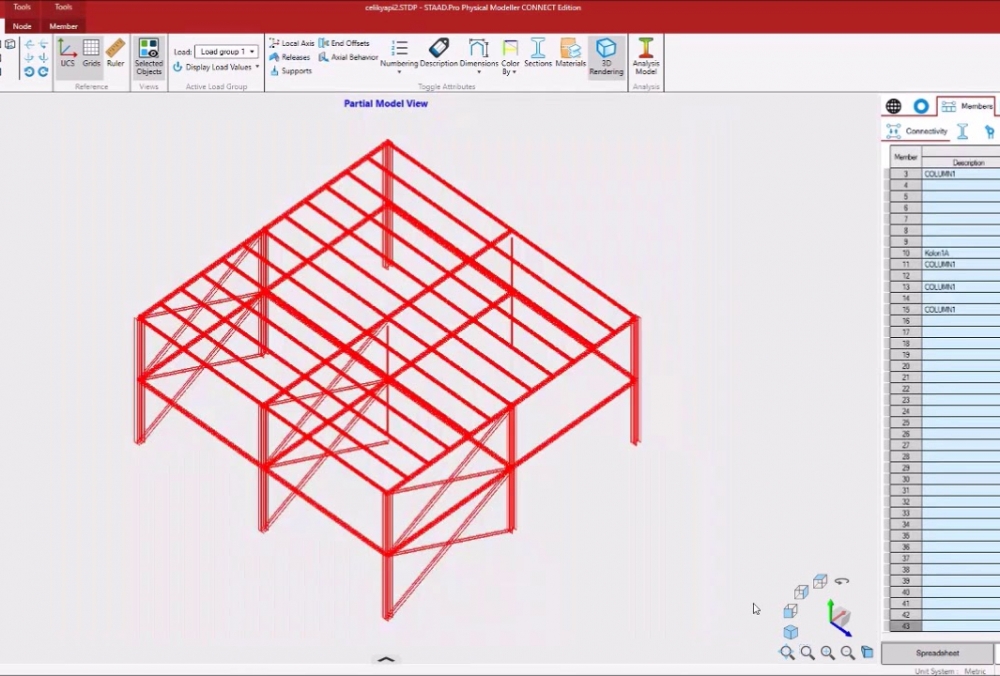The height and width of the screenshot is (676, 1000).
Task: Open the Member menu tab
Action: [x=63, y=25]
